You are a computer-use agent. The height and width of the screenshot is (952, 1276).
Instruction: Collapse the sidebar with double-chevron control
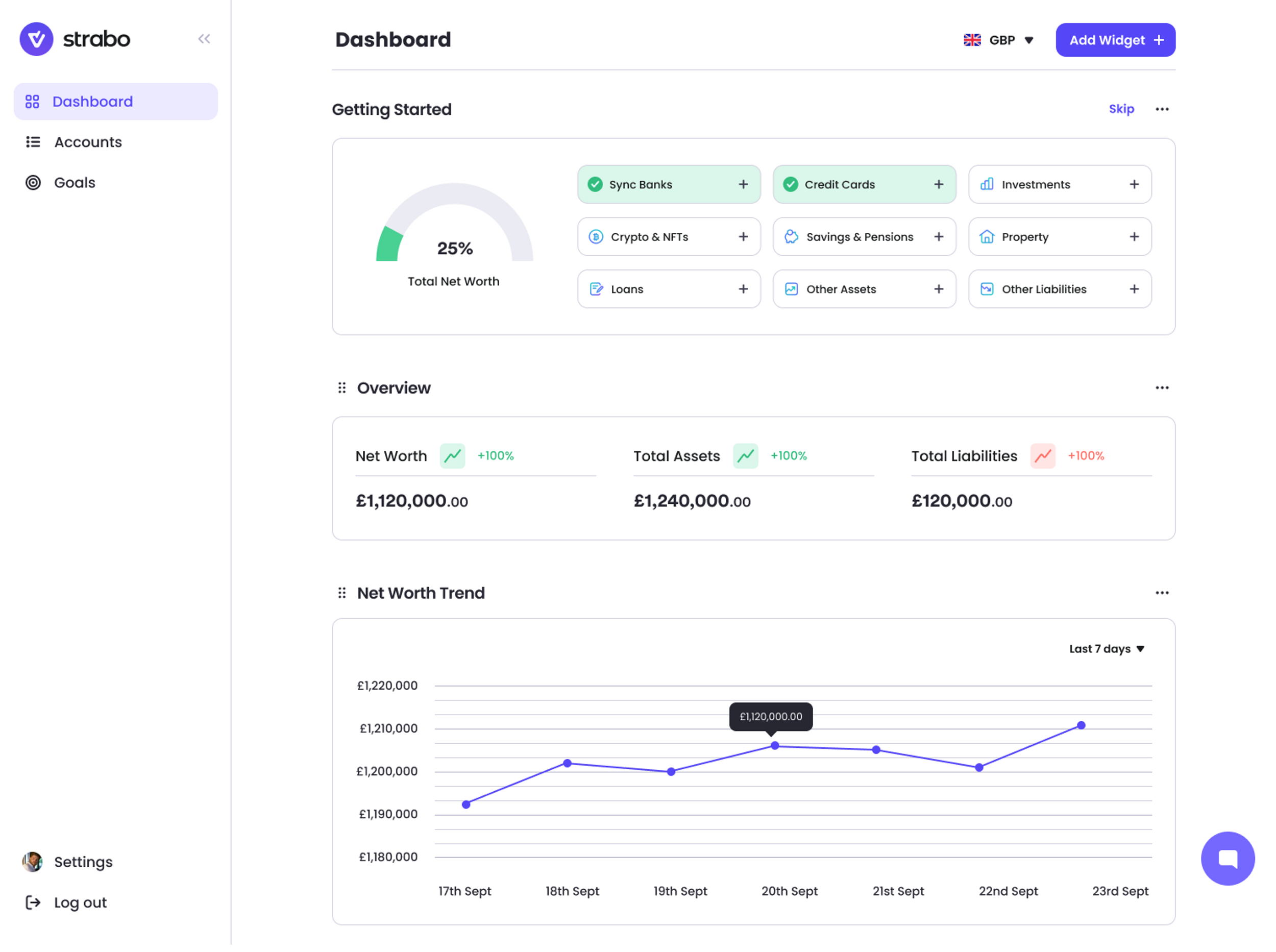click(204, 39)
